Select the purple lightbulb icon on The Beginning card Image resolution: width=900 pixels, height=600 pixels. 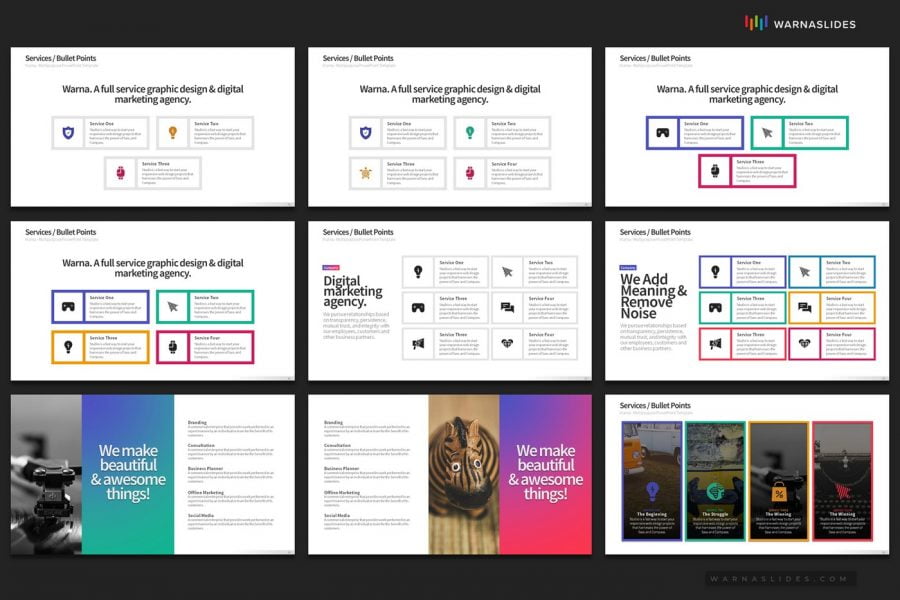651,490
